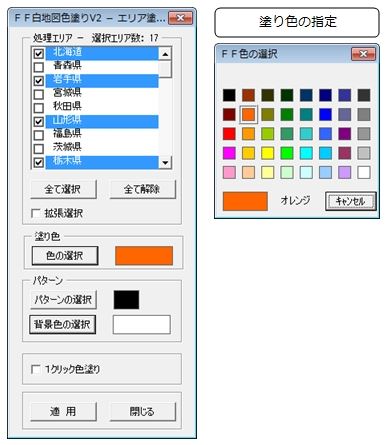Open the パターンの選択 dialog

pyautogui.click(x=63, y=299)
